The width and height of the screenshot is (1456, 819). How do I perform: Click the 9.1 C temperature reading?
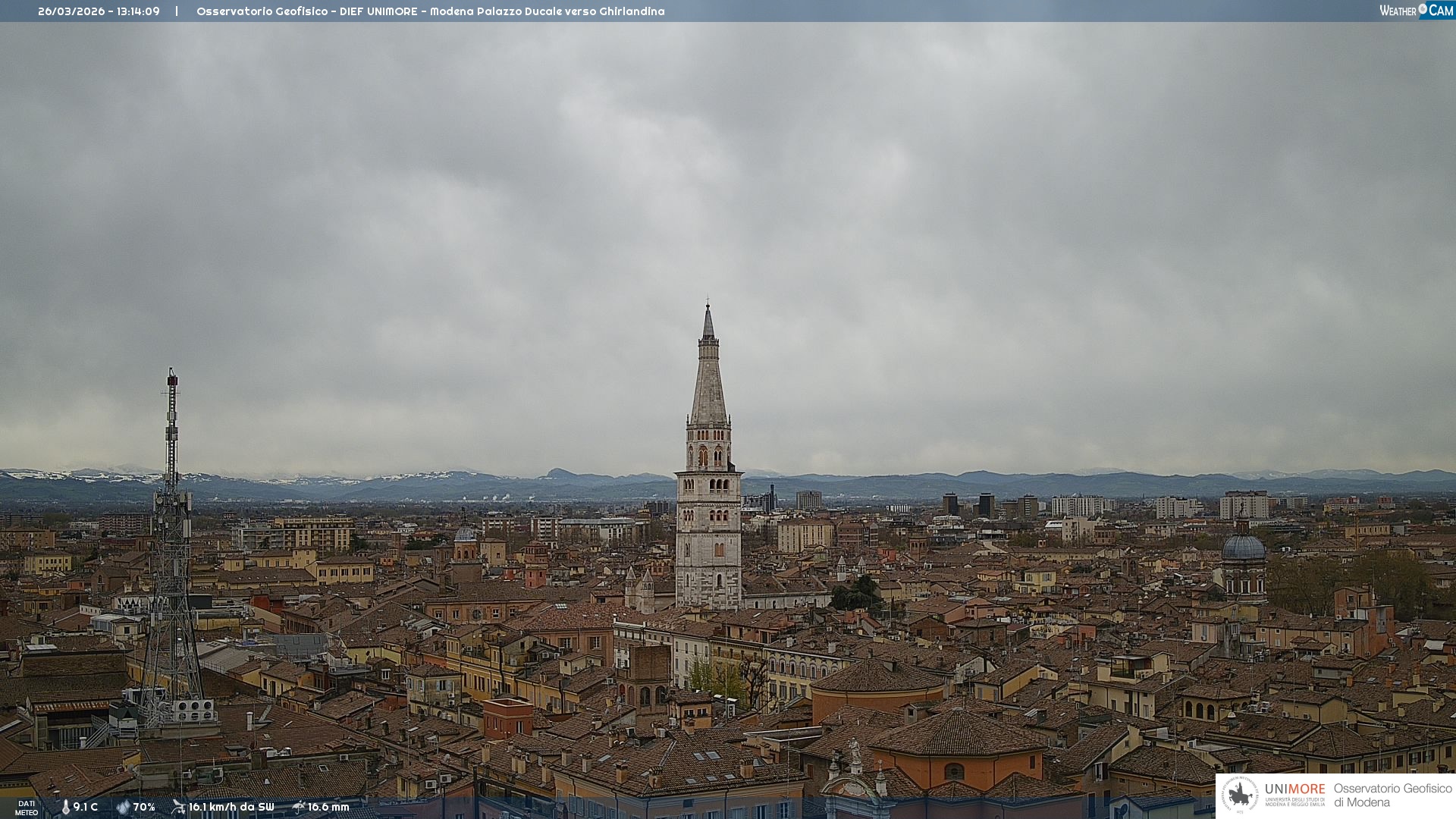(x=86, y=807)
